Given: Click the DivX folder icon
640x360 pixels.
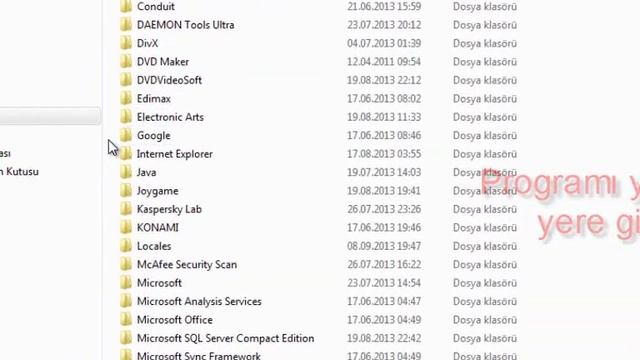Looking at the screenshot, I should [126, 43].
